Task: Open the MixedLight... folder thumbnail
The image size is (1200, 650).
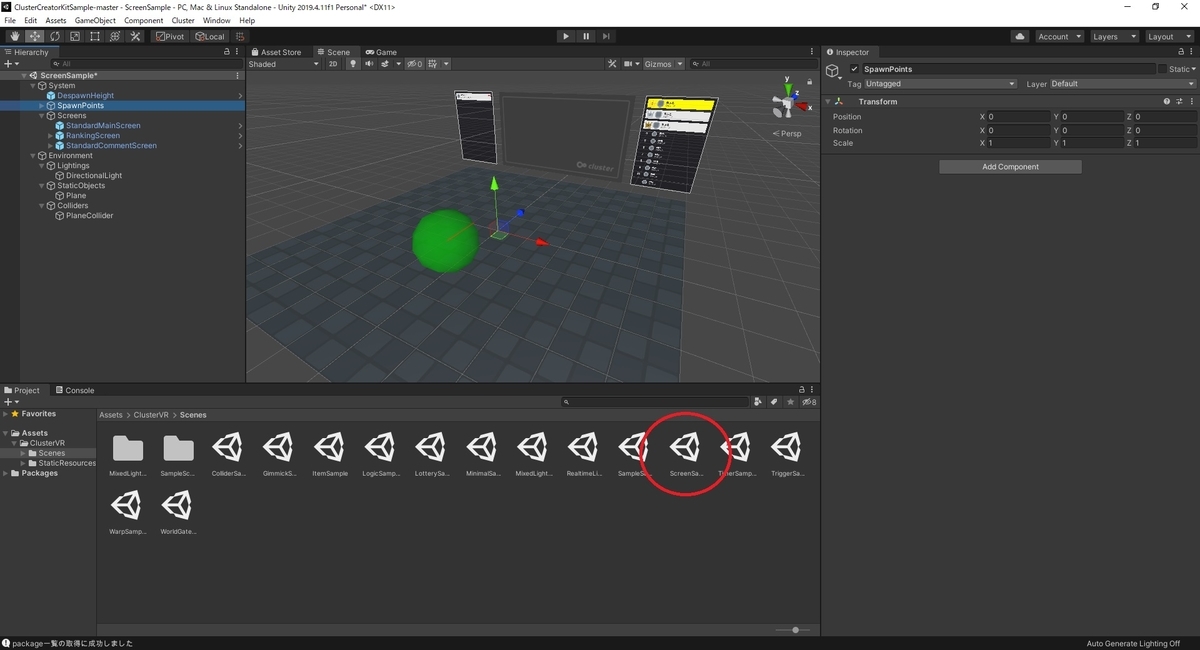Action: point(128,455)
